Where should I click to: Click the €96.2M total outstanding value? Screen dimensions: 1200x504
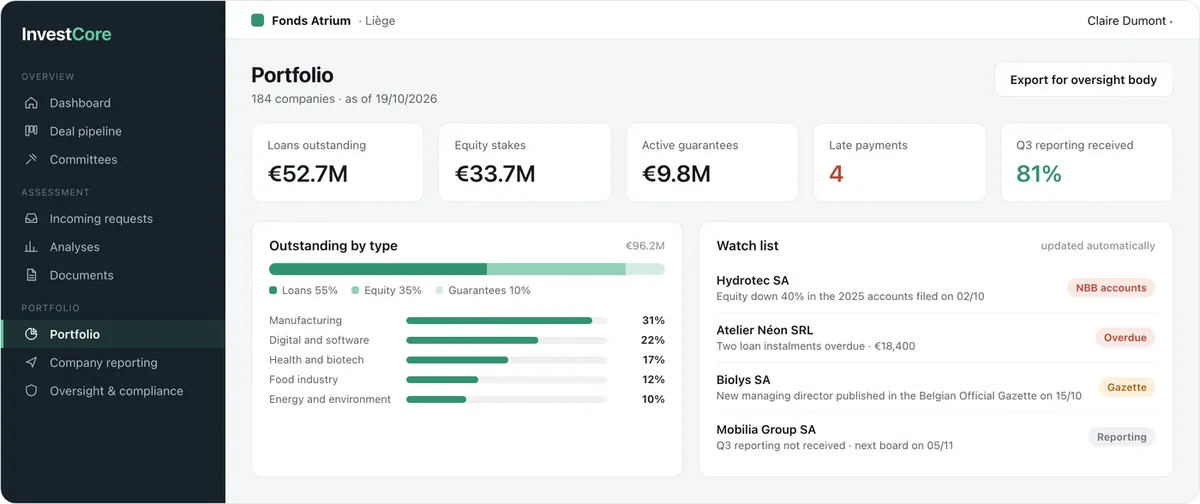point(645,246)
